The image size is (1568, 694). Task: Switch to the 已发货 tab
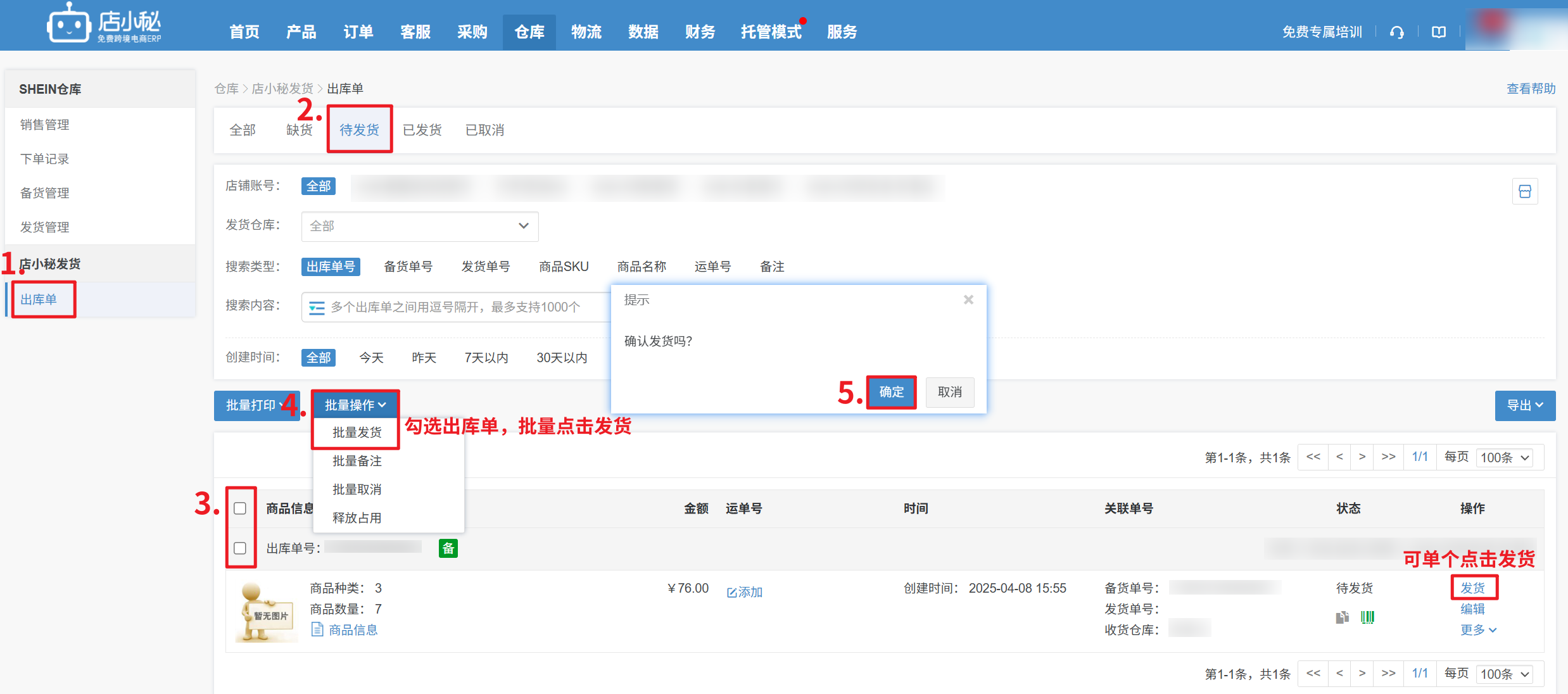coord(422,130)
